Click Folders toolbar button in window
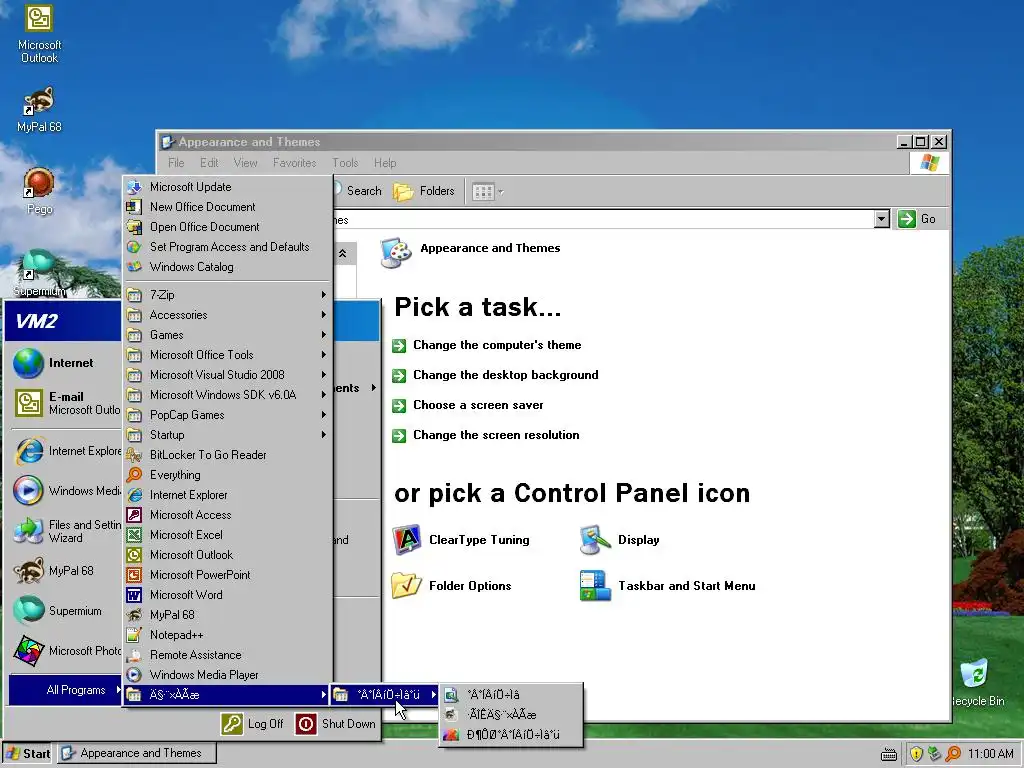This screenshot has width=1024, height=768. point(424,191)
